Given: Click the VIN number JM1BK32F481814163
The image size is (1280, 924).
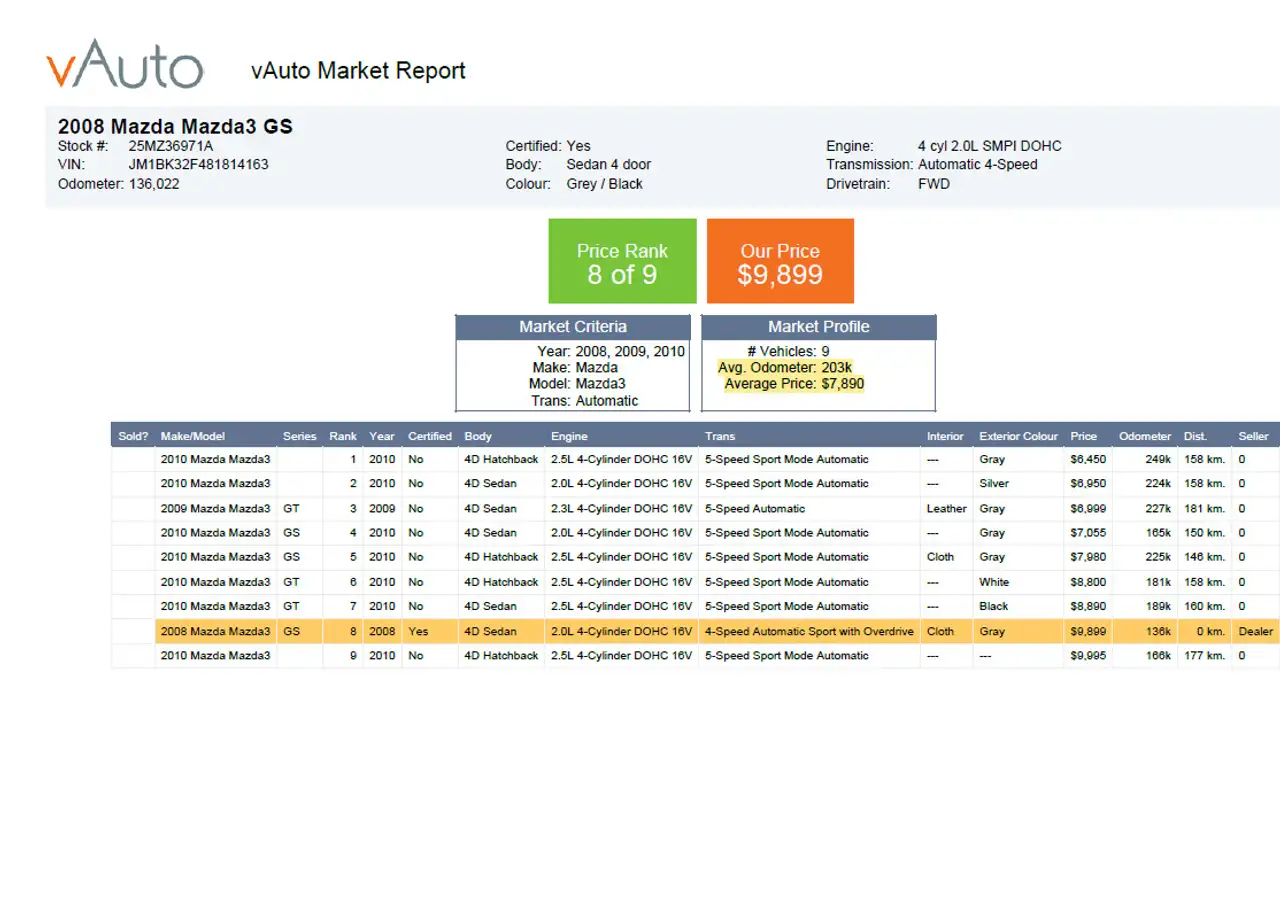Looking at the screenshot, I should [198, 164].
